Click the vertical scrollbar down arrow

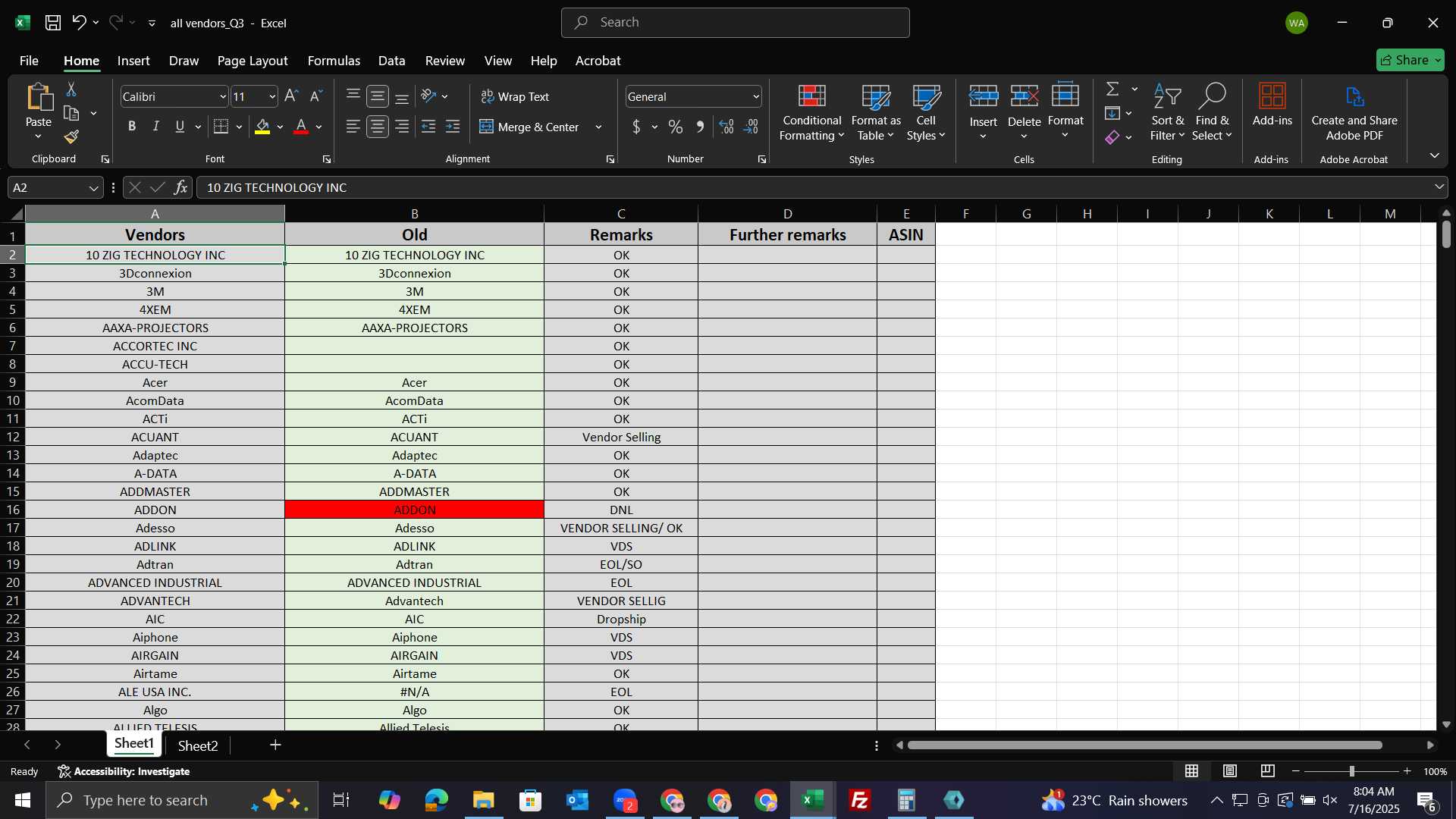pyautogui.click(x=1446, y=725)
